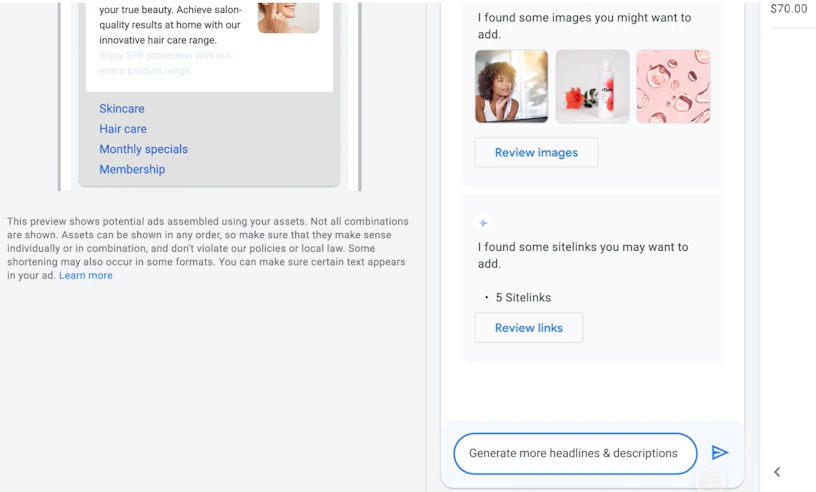Click the Hair care sitelink
Screen dimensions: 816x492
click(x=123, y=129)
